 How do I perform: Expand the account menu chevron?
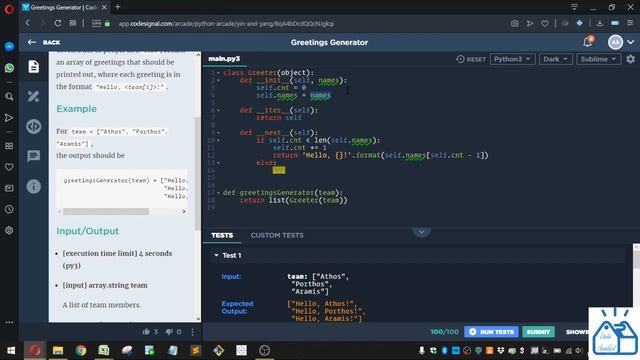click(631, 42)
